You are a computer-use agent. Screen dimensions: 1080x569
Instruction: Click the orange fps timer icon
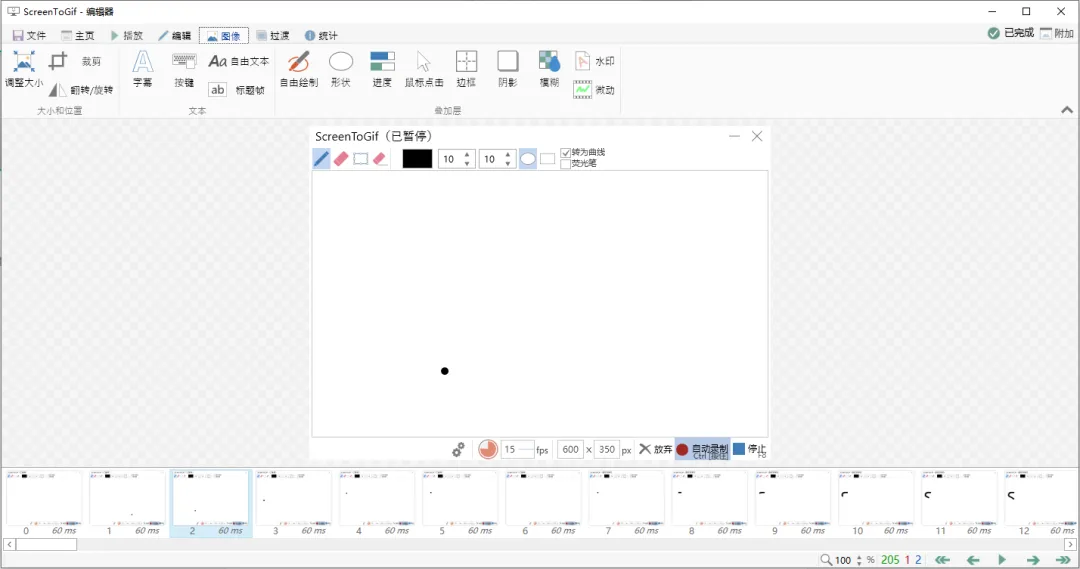[x=488, y=449]
